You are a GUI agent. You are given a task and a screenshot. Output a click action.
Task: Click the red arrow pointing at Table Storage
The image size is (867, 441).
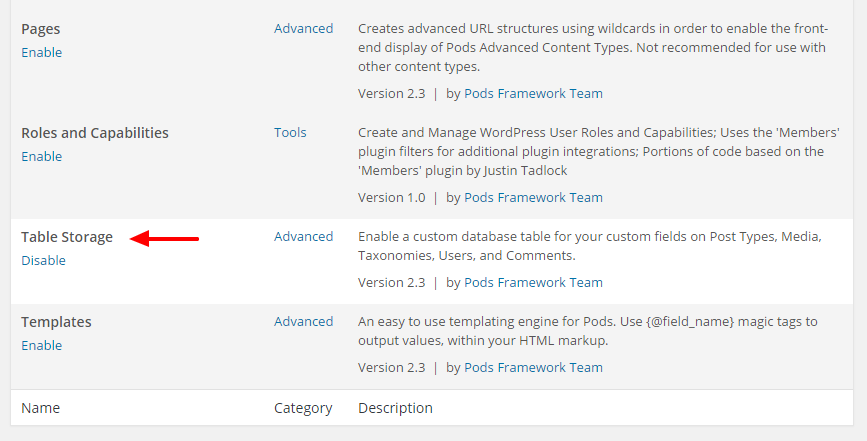166,238
